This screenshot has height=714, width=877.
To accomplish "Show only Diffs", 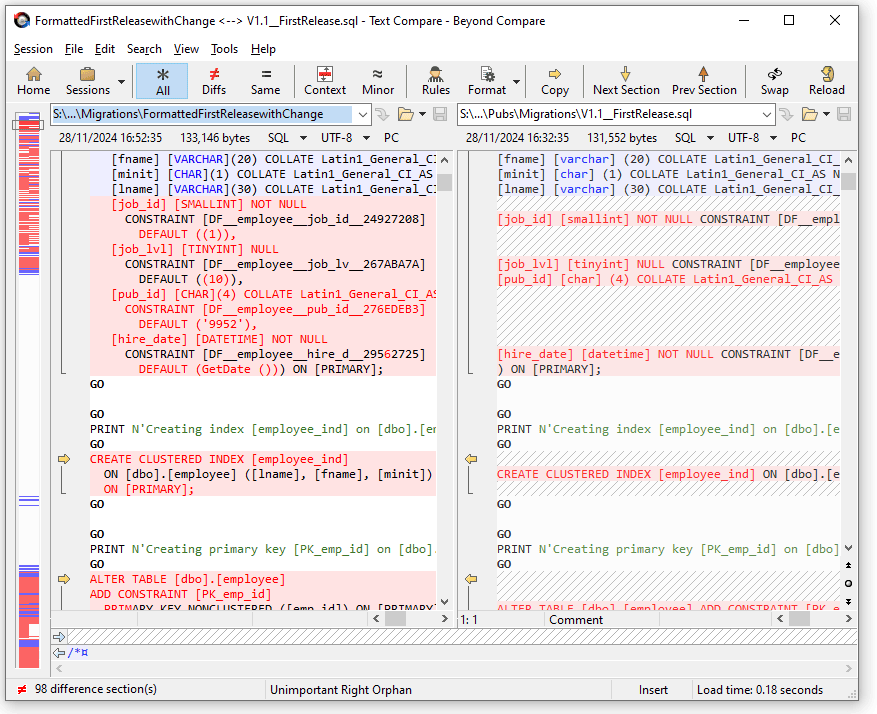I will pyautogui.click(x=214, y=82).
